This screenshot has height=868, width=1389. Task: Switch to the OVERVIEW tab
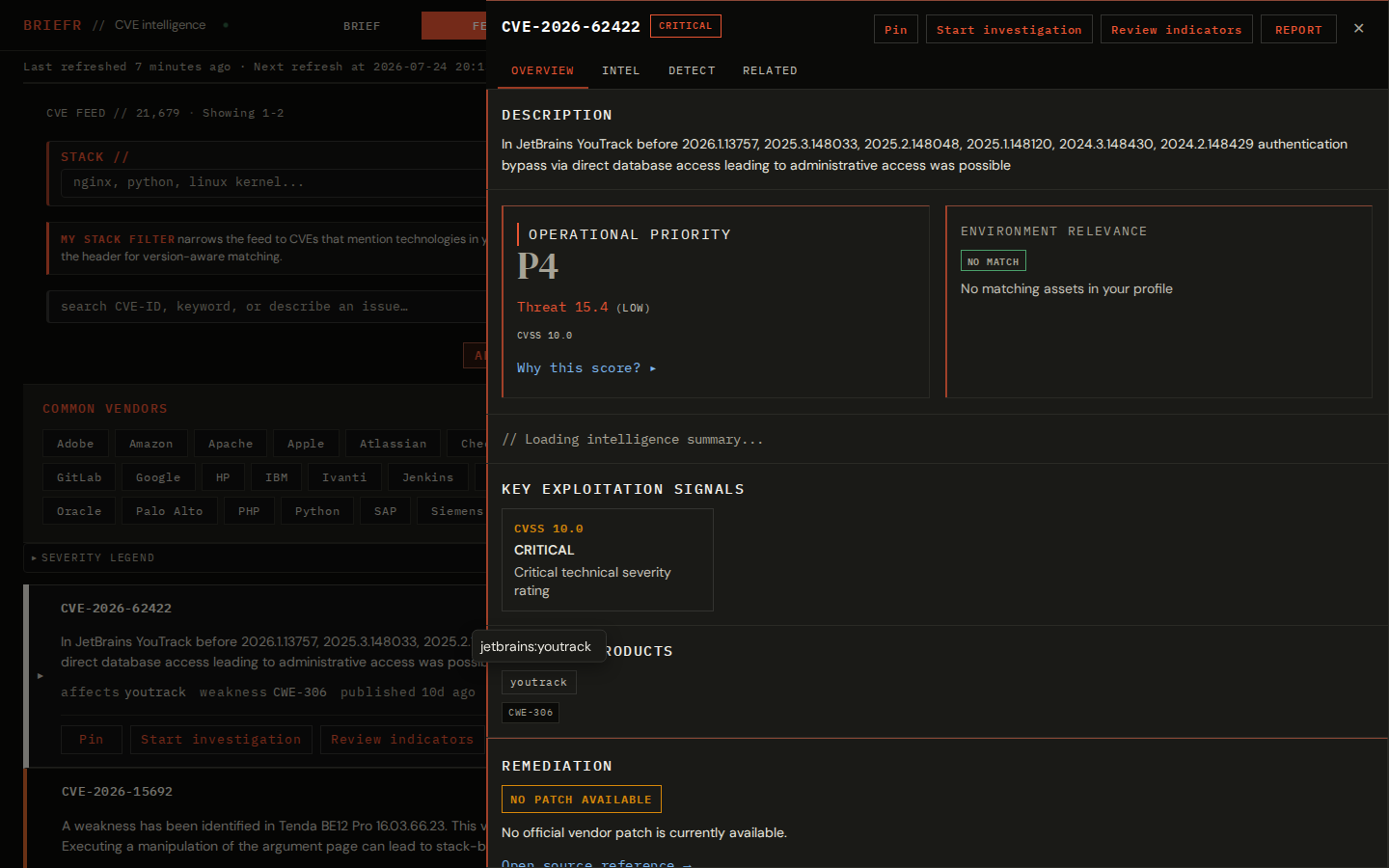click(542, 70)
